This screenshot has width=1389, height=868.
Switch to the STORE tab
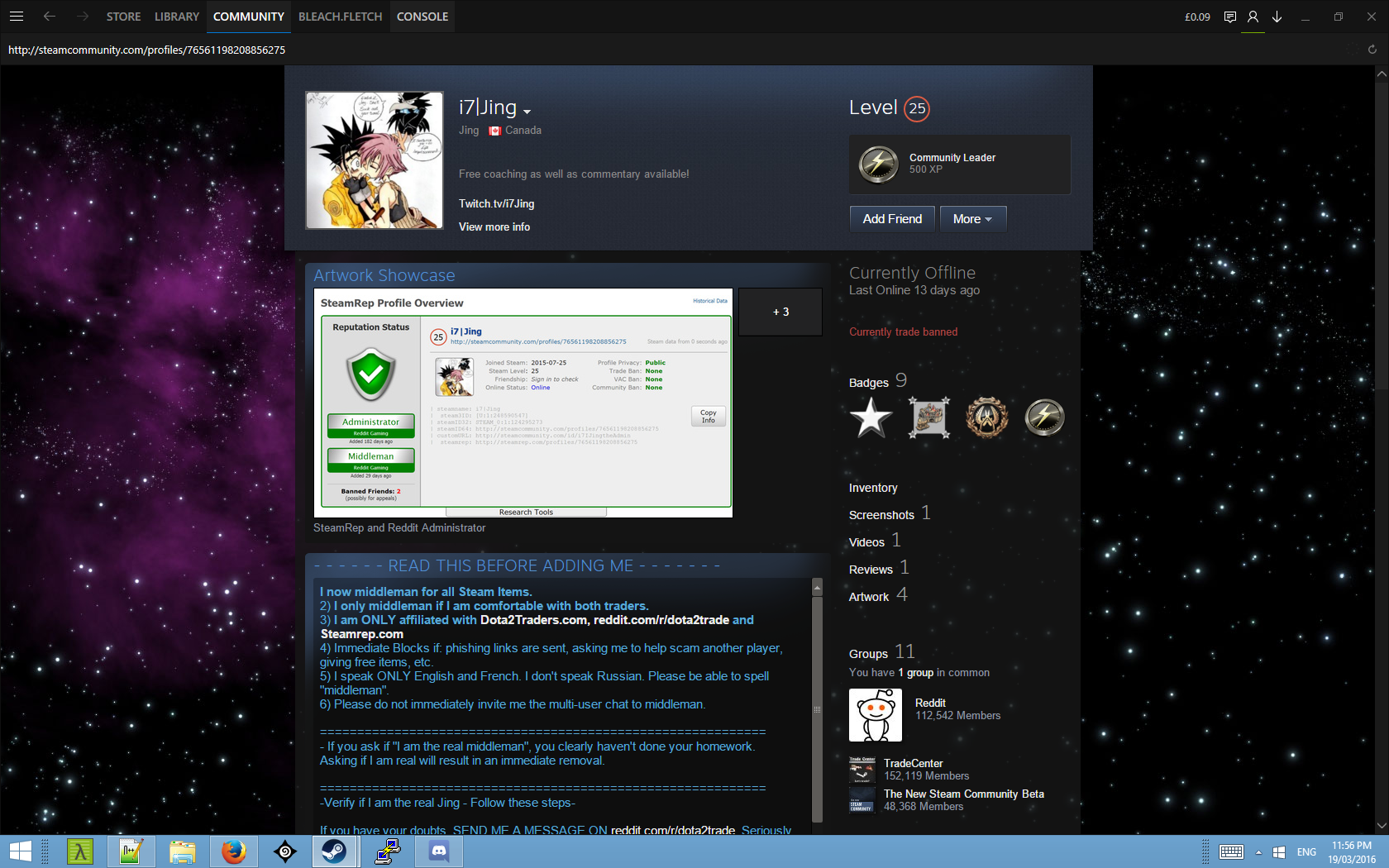tap(123, 17)
